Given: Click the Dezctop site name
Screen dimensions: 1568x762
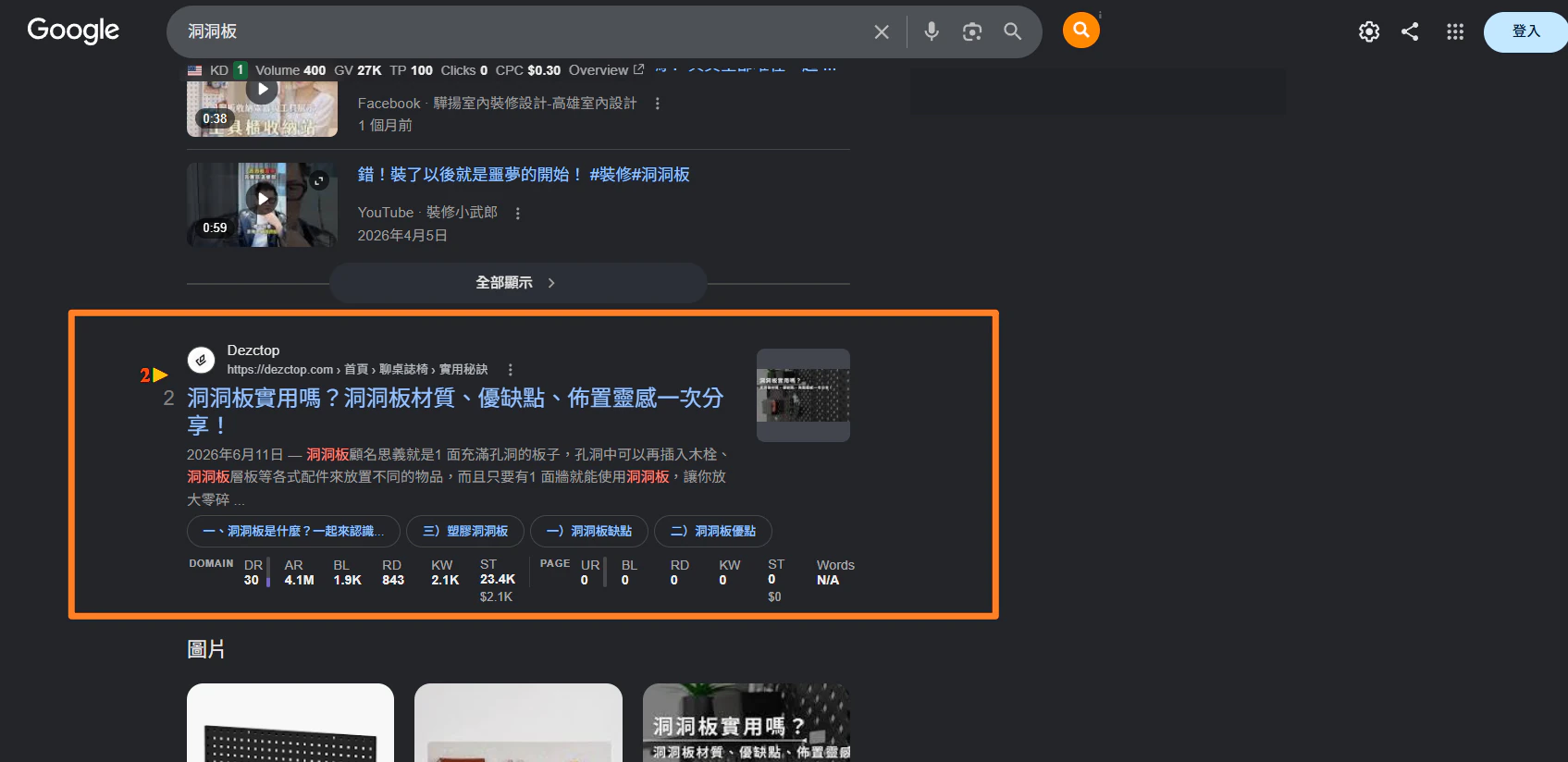Looking at the screenshot, I should 253,350.
